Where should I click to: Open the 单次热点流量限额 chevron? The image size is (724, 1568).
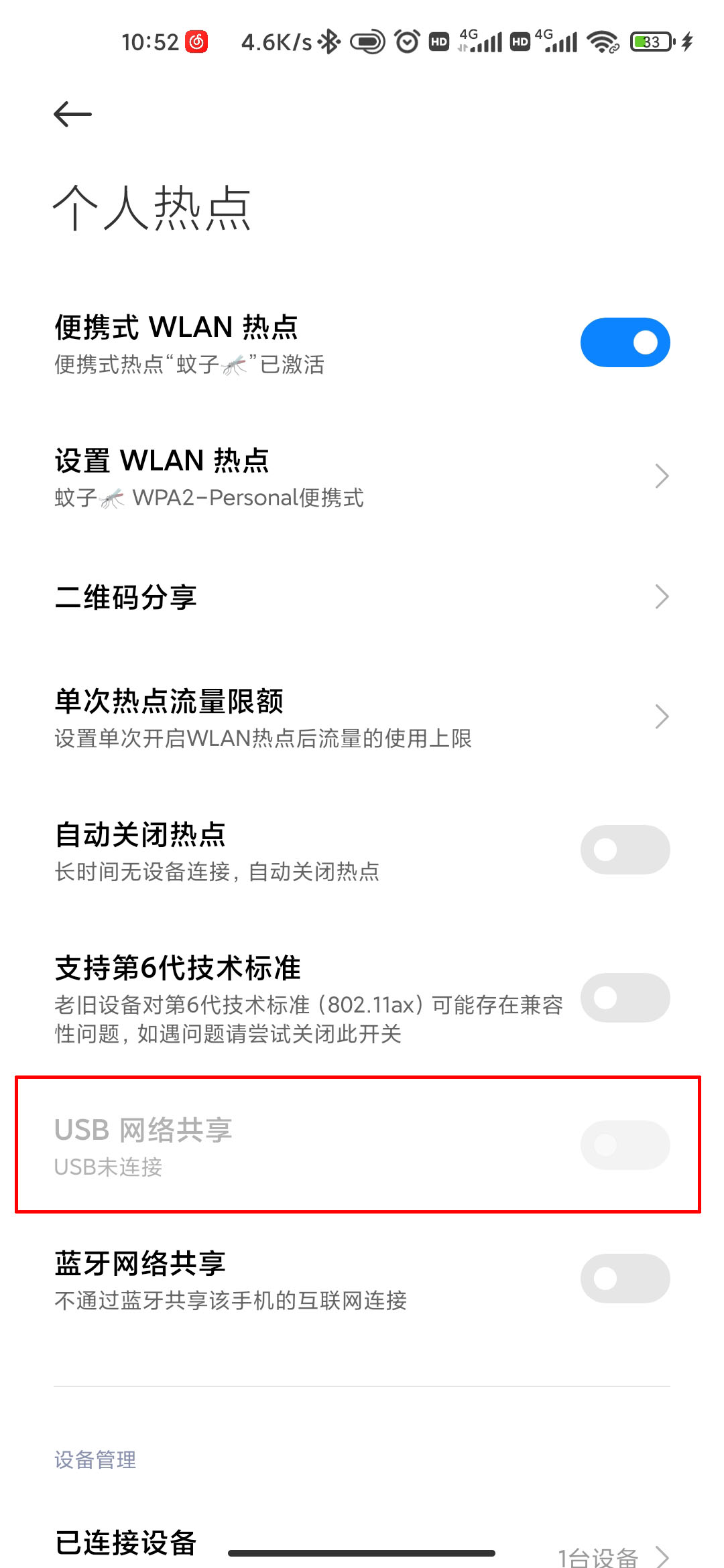[662, 717]
